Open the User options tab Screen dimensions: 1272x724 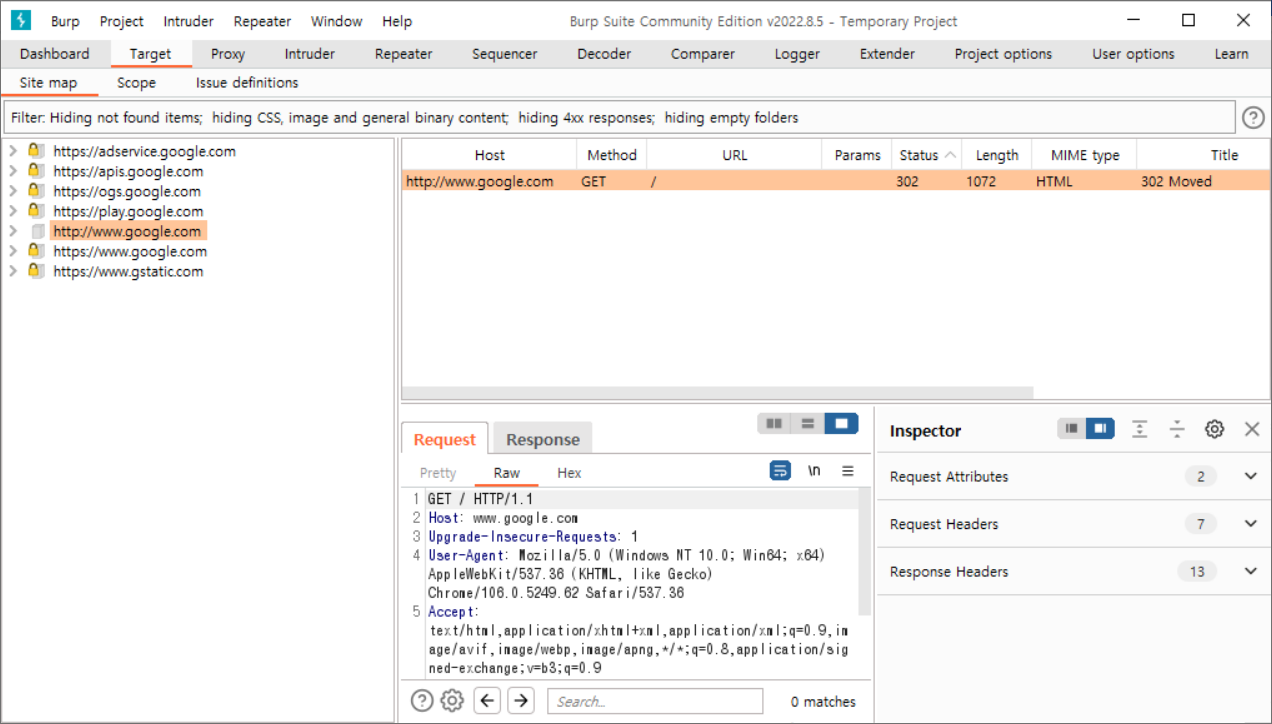coord(1133,54)
